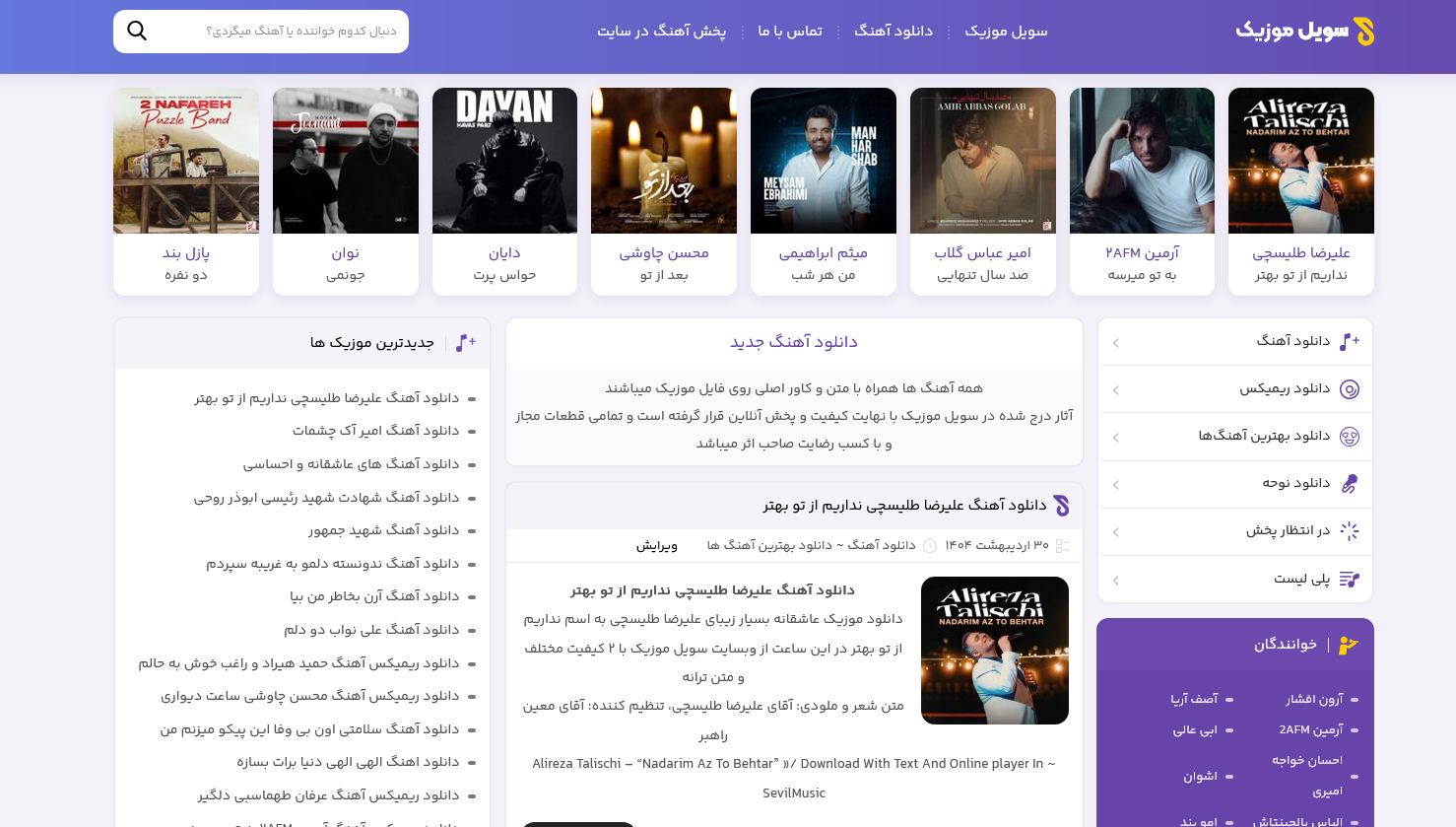Click the میثم ابراهیمی artist name link
The width and height of the screenshot is (1456, 827).
tap(824, 253)
